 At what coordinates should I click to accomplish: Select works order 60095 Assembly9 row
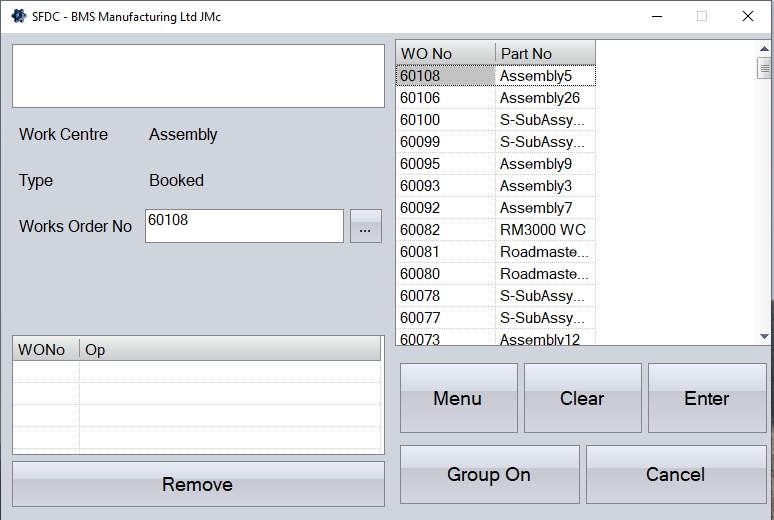coord(495,164)
